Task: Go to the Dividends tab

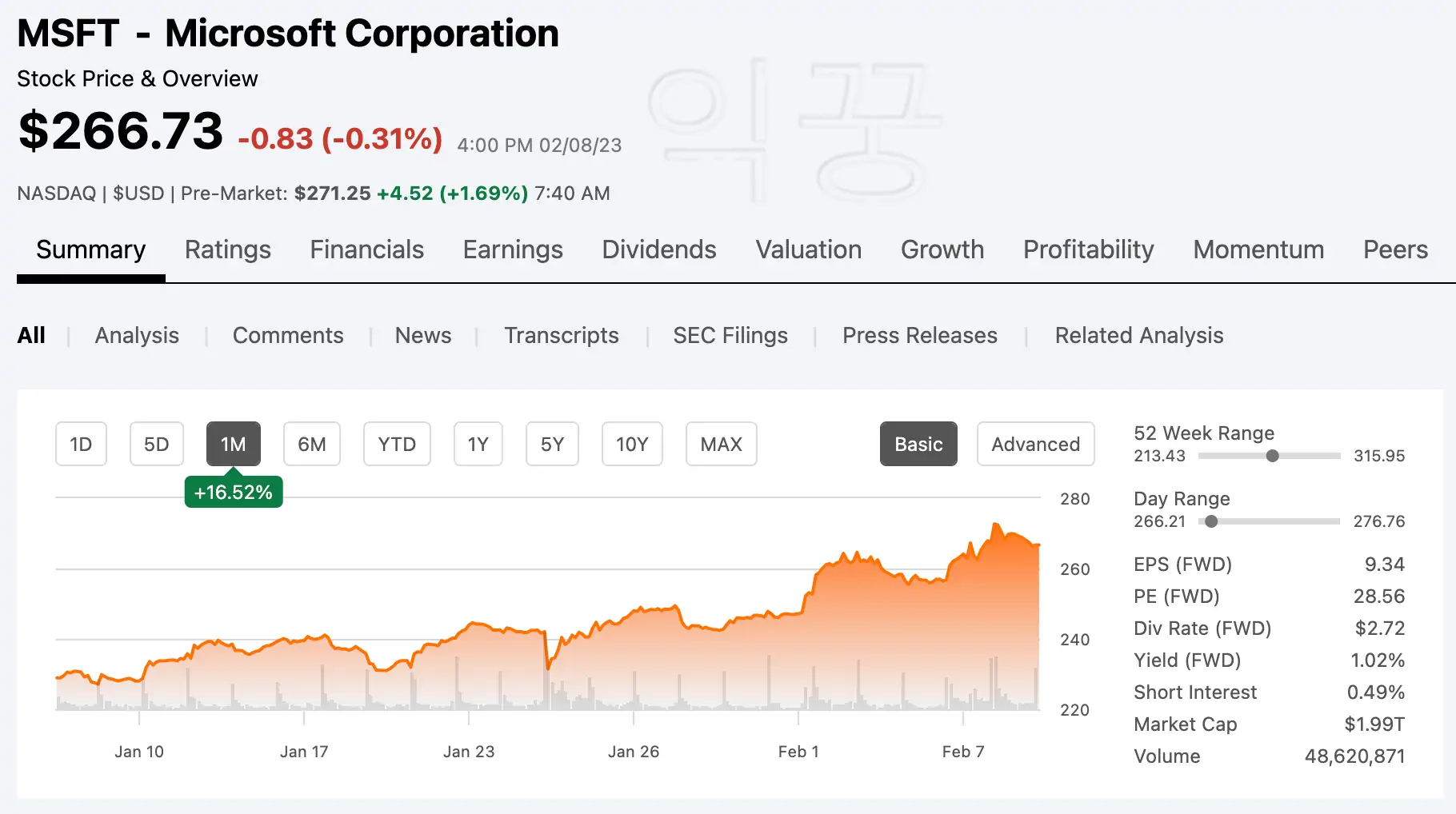Action: pos(658,249)
